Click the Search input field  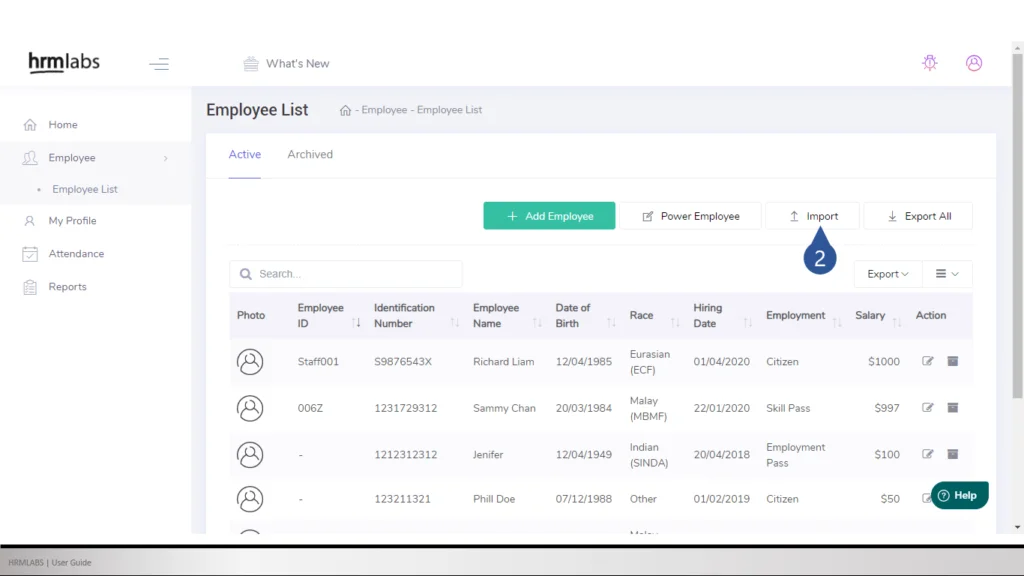click(x=345, y=273)
